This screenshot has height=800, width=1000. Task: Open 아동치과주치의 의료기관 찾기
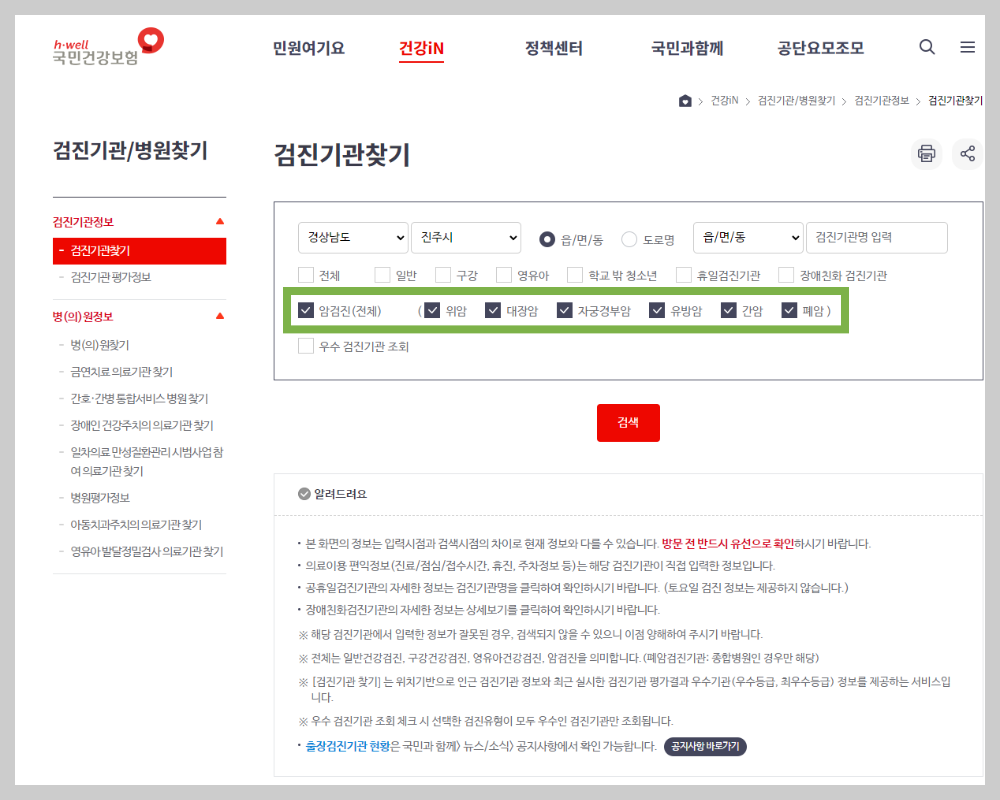pos(136,525)
